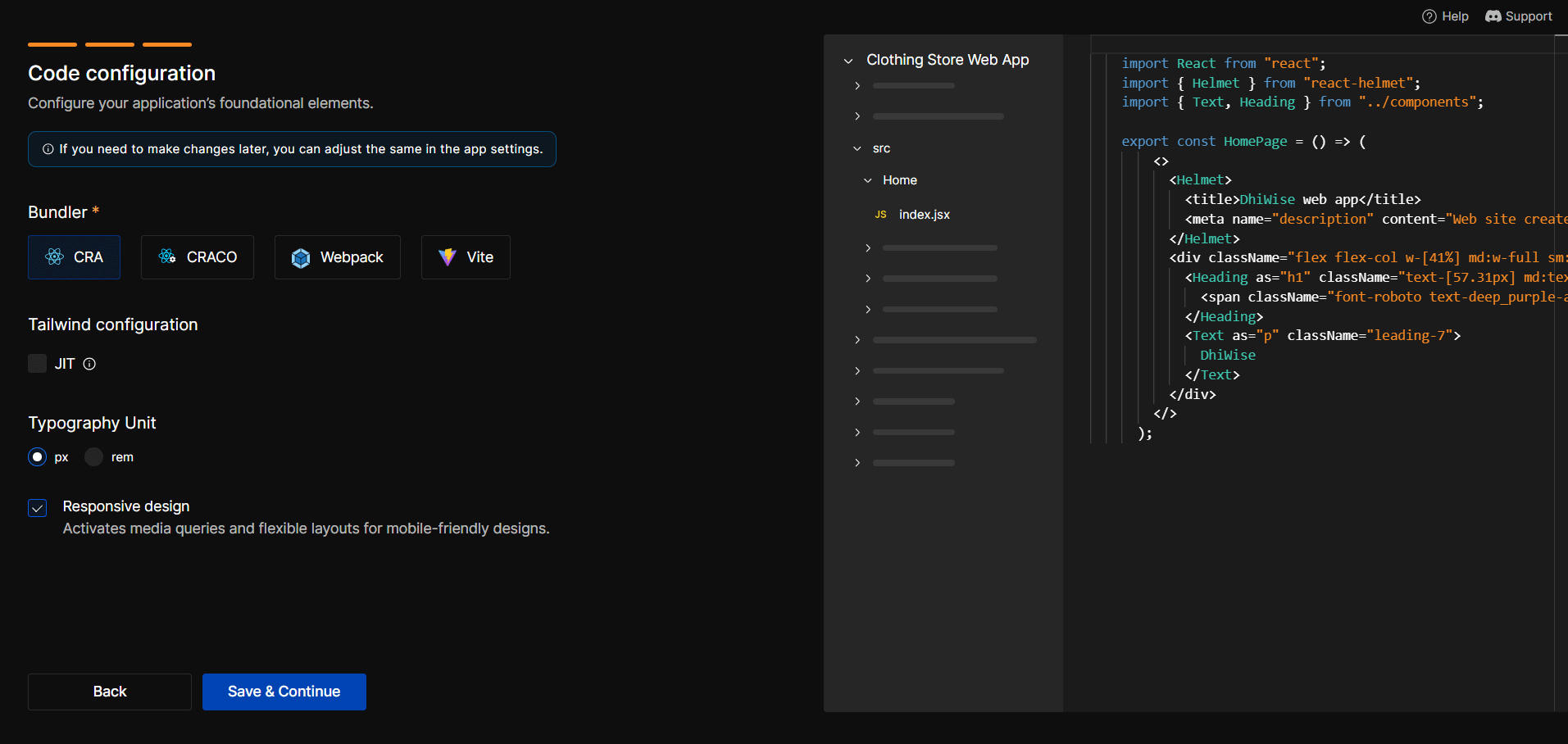Click the CRACO atom gear icon
Screen dimensions: 1568x744
coord(167,257)
